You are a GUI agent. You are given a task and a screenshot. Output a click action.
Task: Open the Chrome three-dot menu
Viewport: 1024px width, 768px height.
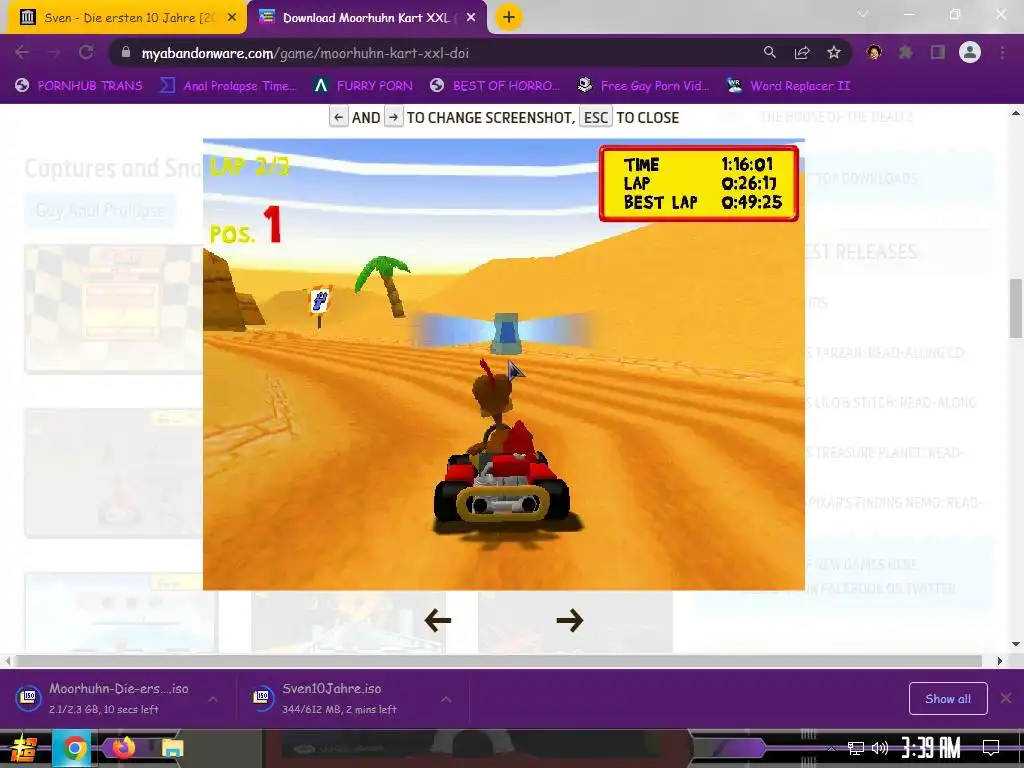1002,53
